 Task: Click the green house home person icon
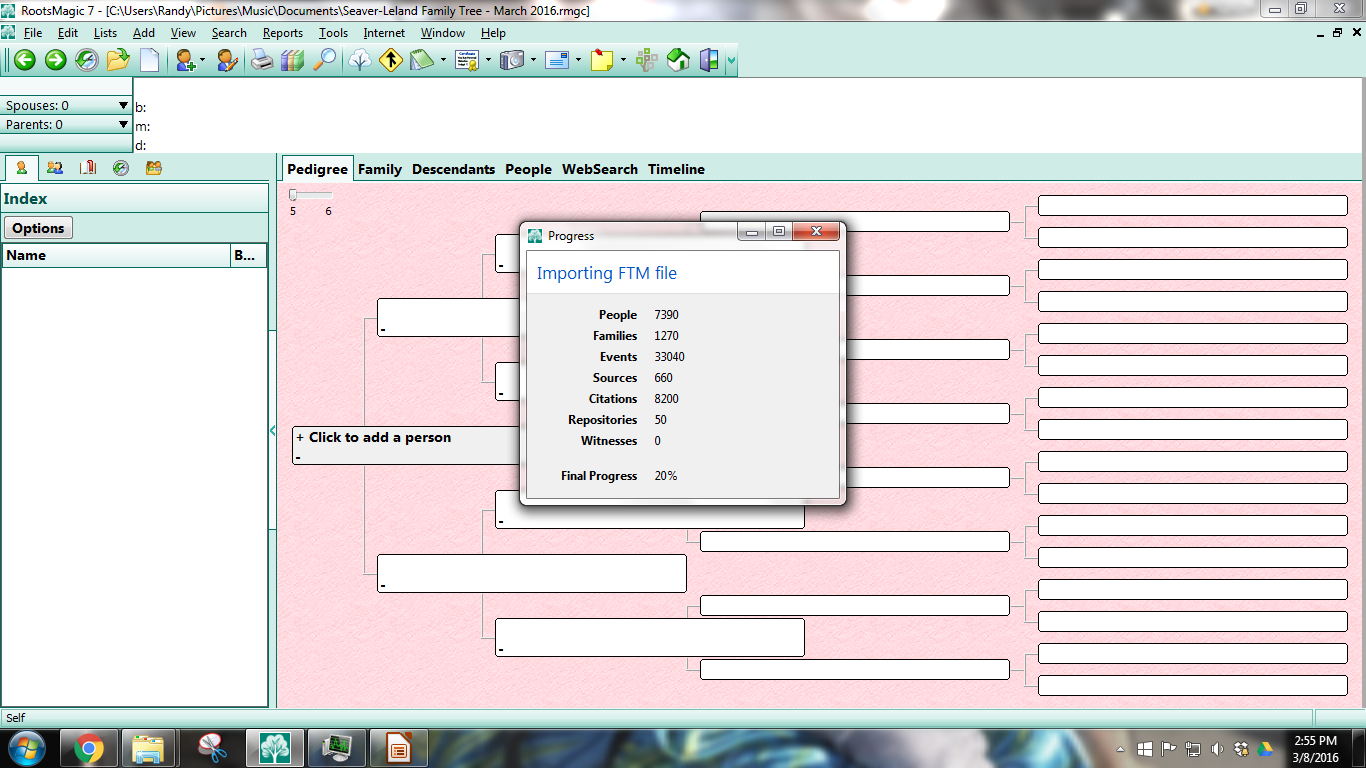tap(678, 60)
